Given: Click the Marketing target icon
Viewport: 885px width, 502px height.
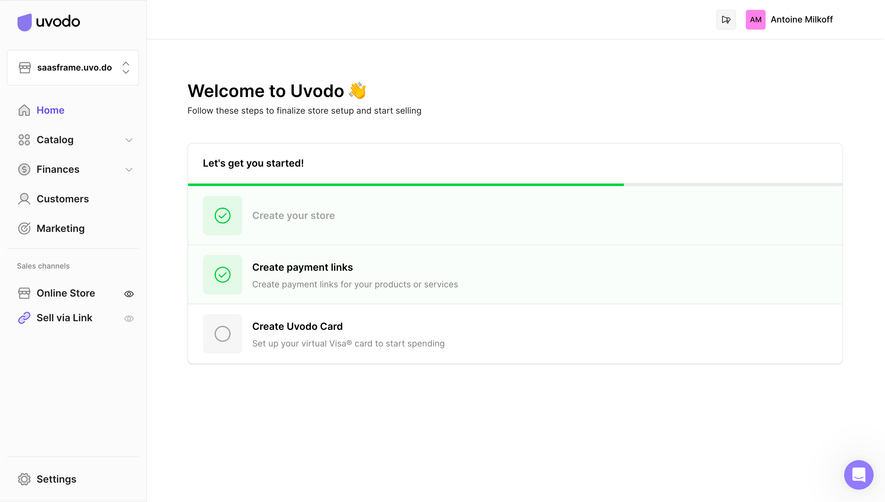Looking at the screenshot, I should [x=24, y=229].
